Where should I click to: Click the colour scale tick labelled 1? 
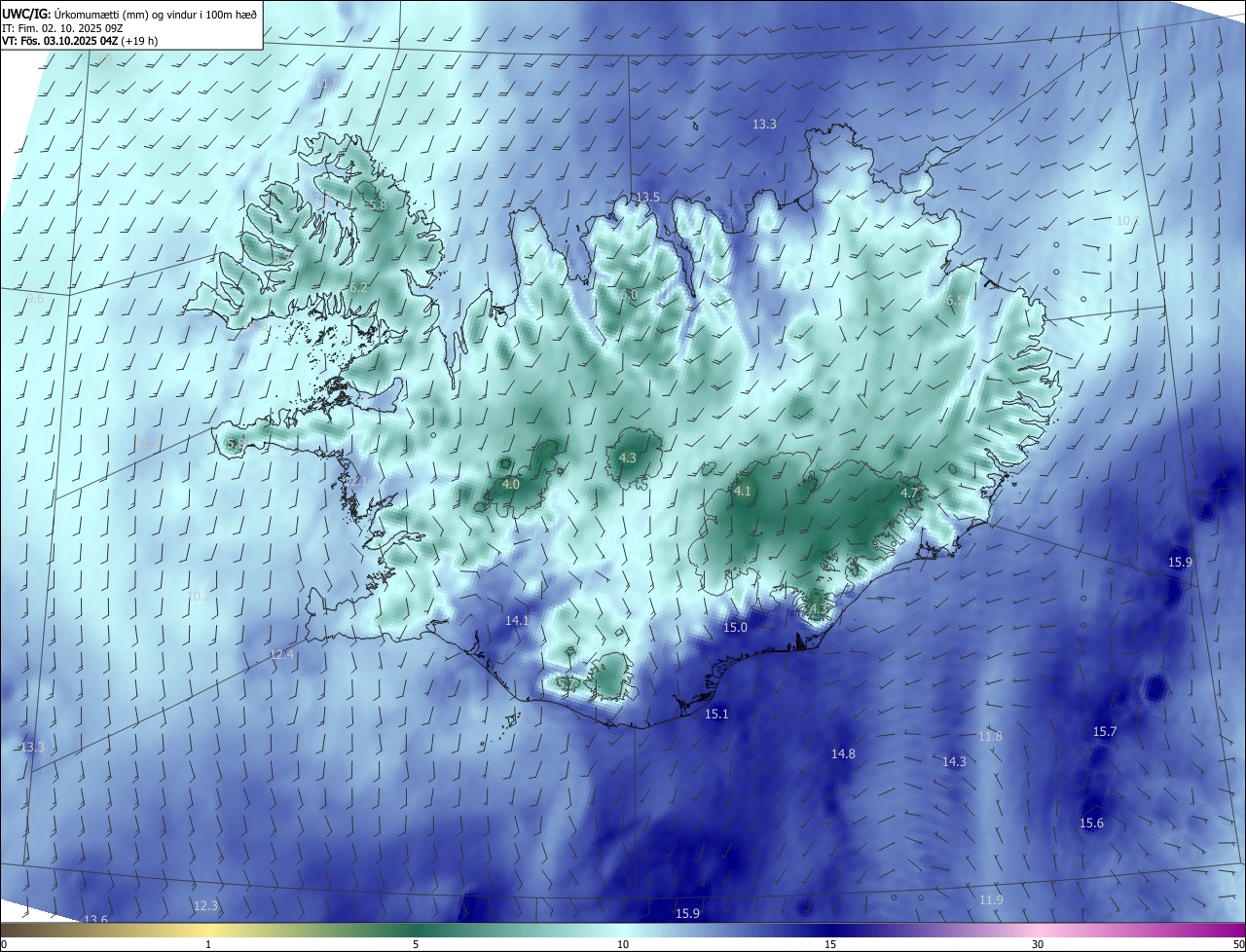pyautogui.click(x=208, y=944)
